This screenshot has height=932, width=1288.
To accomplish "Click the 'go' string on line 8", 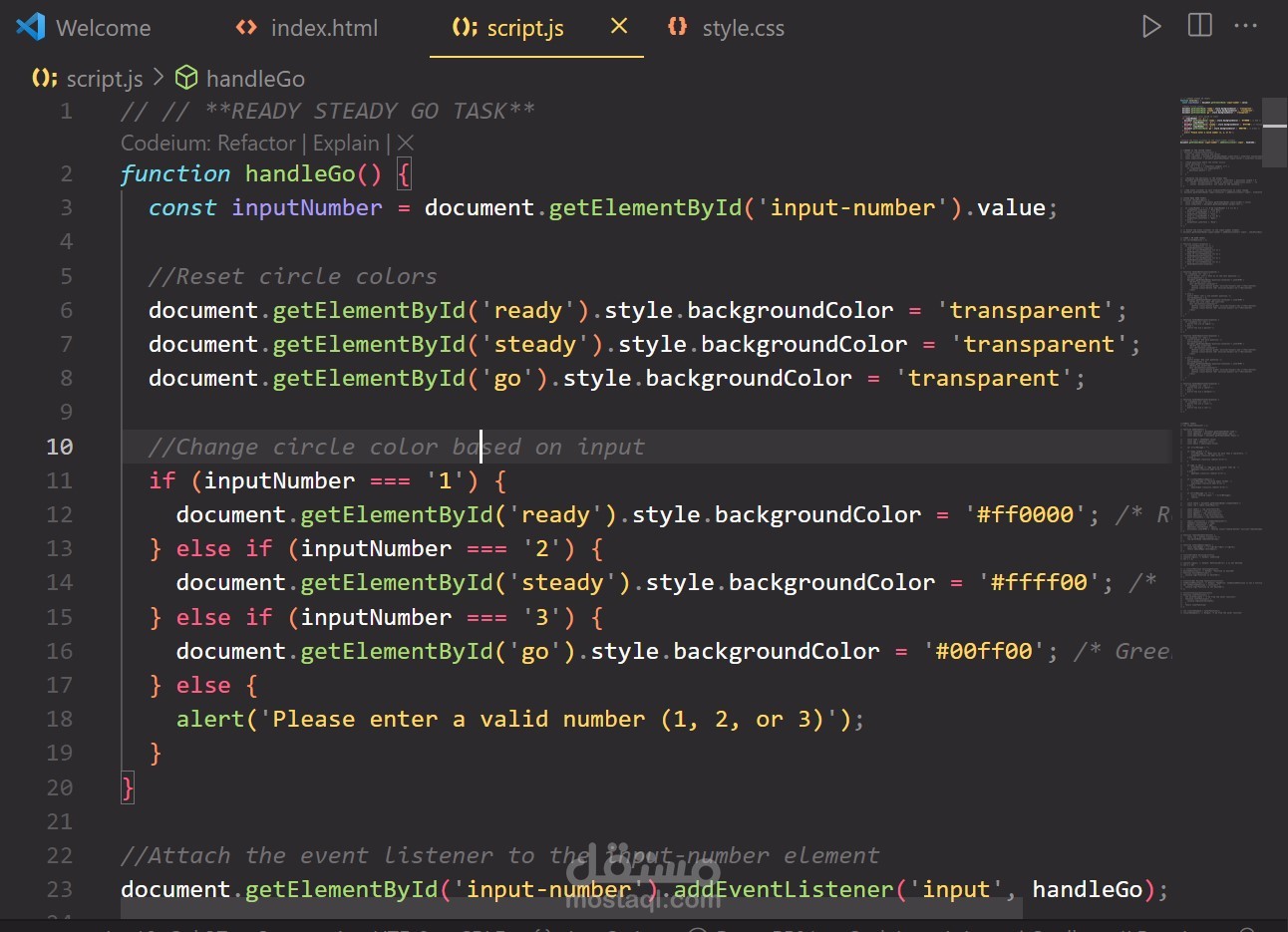I will point(507,379).
